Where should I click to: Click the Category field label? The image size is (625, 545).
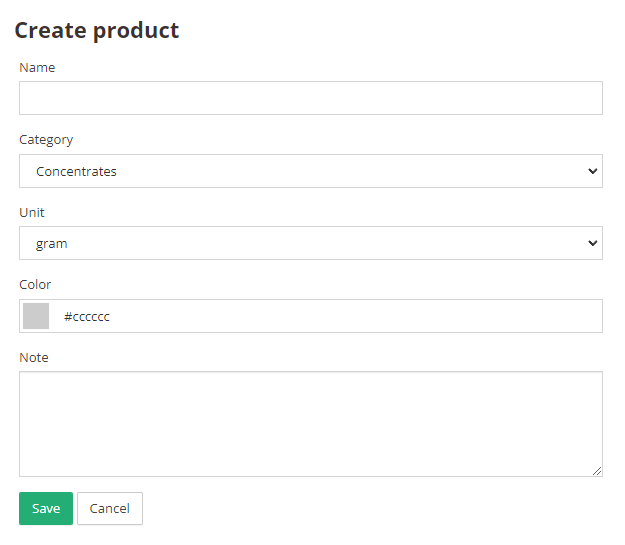pos(46,140)
